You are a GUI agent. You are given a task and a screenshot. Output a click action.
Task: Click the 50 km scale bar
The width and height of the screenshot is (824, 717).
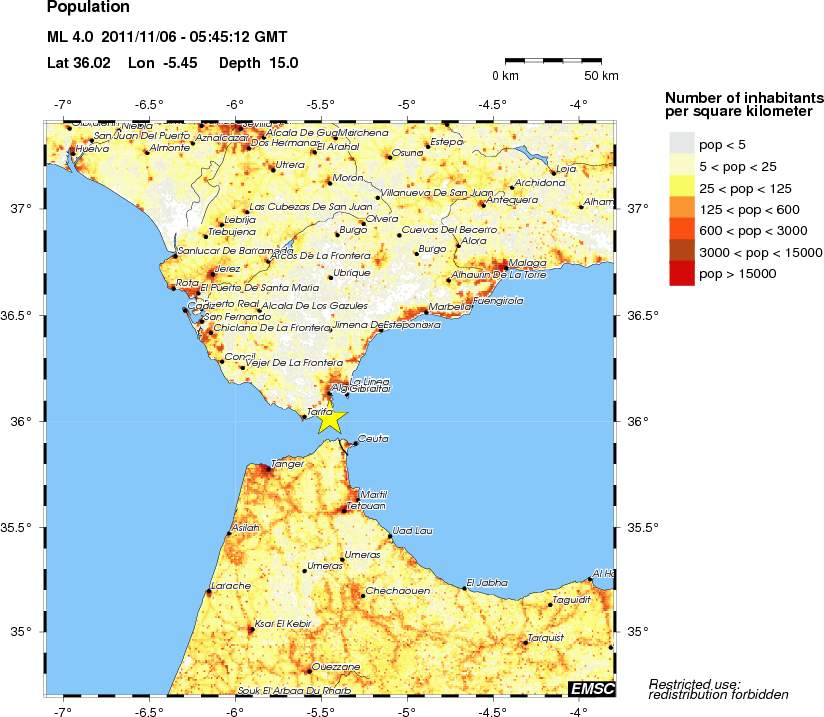coord(552,61)
